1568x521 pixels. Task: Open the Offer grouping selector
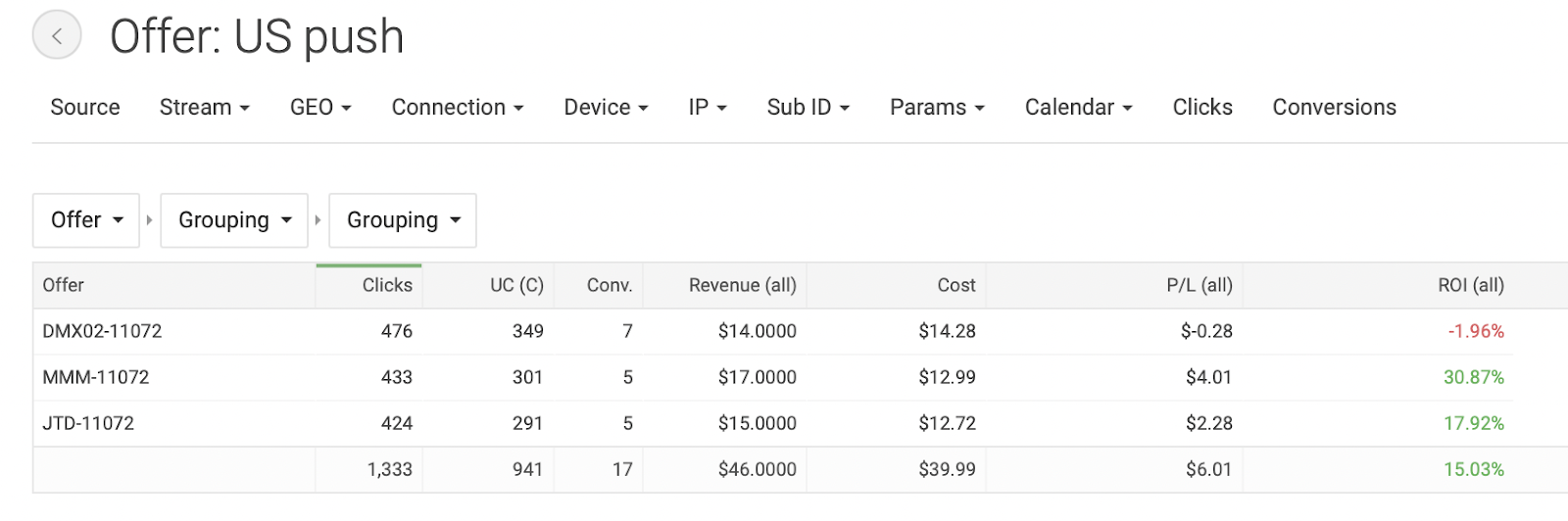86,220
